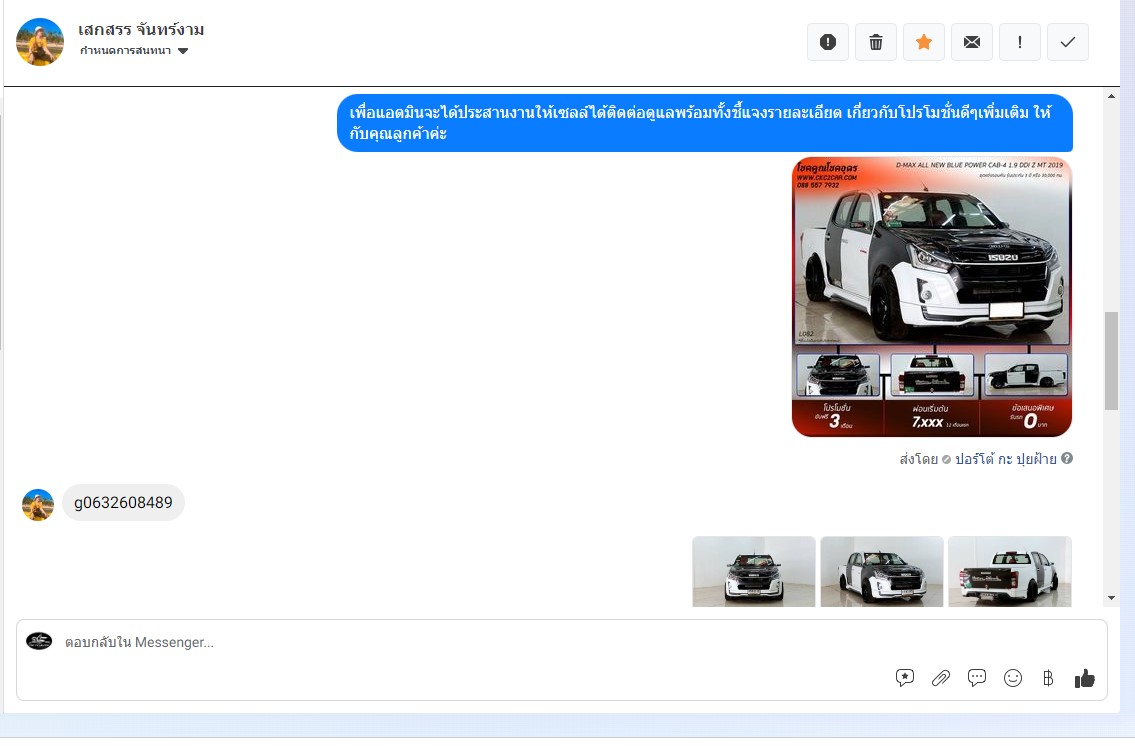Attach a file with the paperclip icon
Image resolution: width=1135 pixels, height=746 pixels.
click(x=941, y=678)
